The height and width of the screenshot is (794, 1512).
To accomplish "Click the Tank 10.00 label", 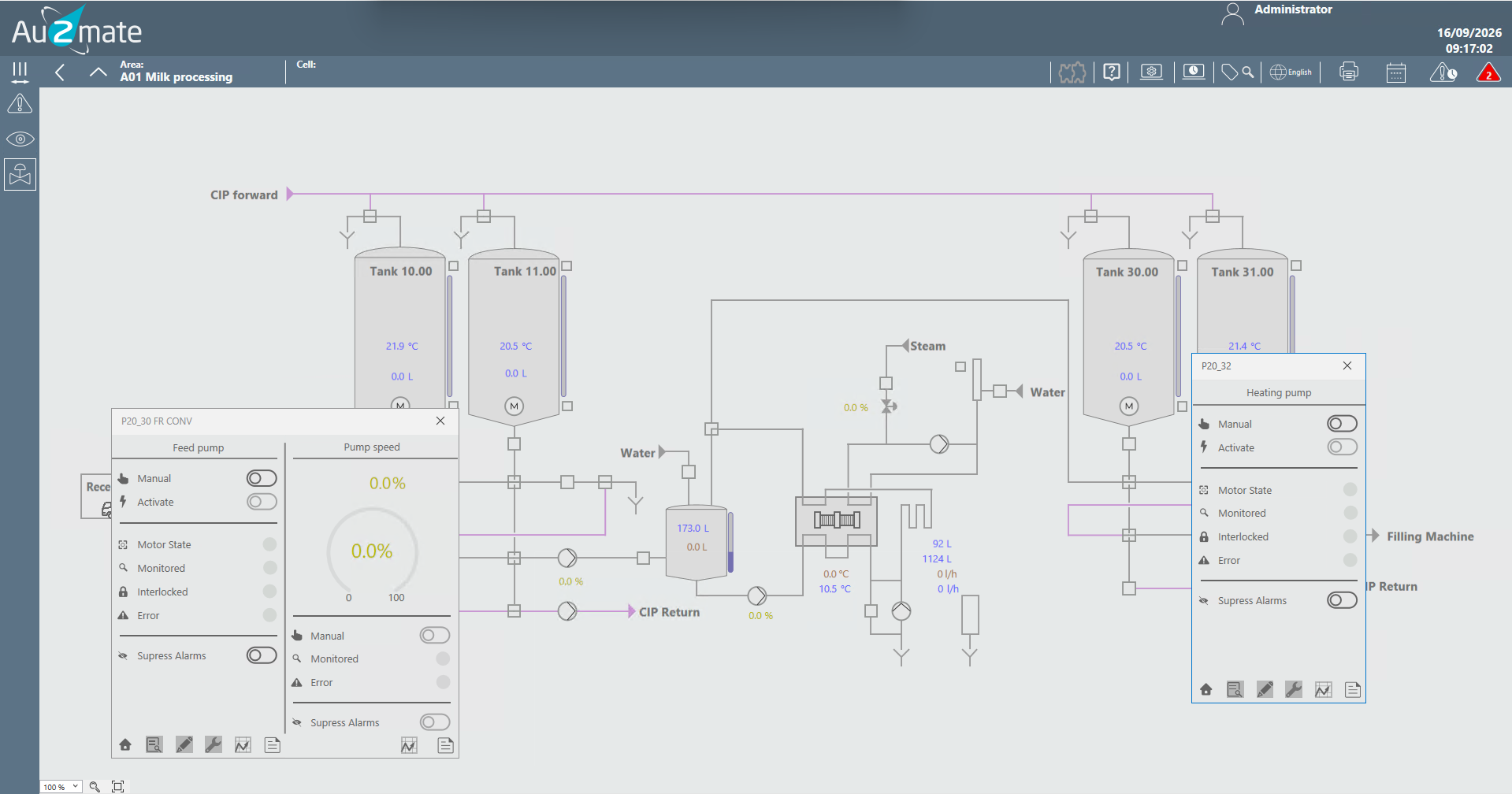I will pyautogui.click(x=401, y=271).
